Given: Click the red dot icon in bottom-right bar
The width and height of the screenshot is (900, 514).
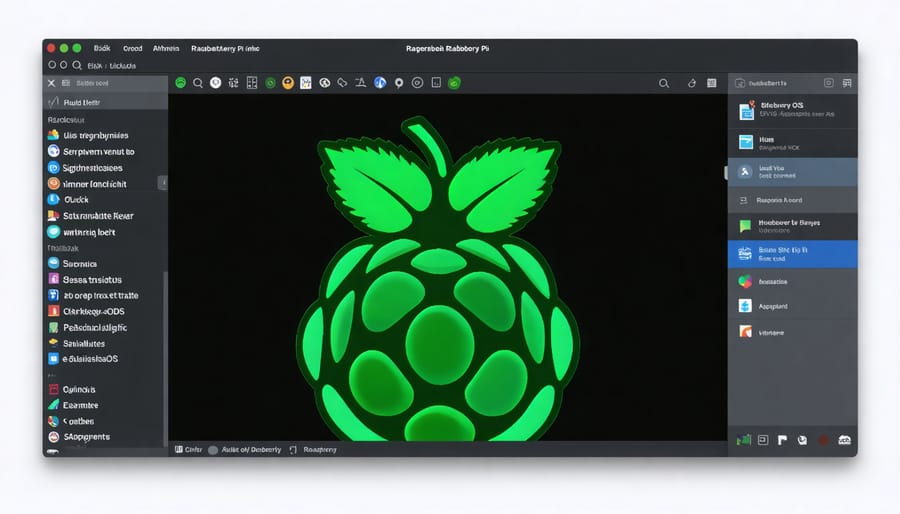Looking at the screenshot, I should pos(824,440).
